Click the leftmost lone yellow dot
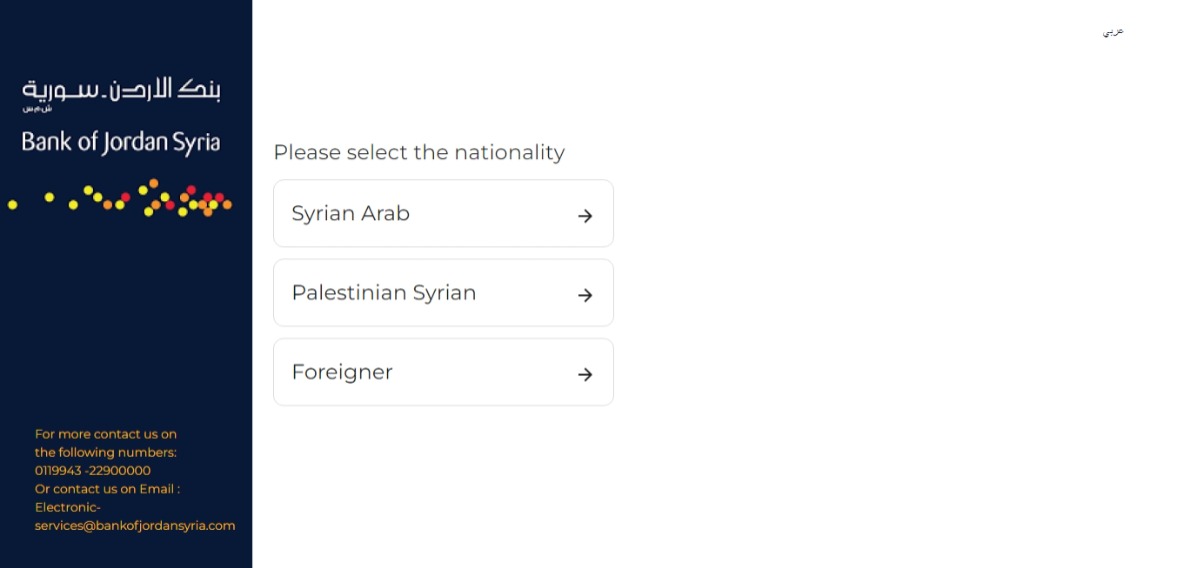 point(12,204)
